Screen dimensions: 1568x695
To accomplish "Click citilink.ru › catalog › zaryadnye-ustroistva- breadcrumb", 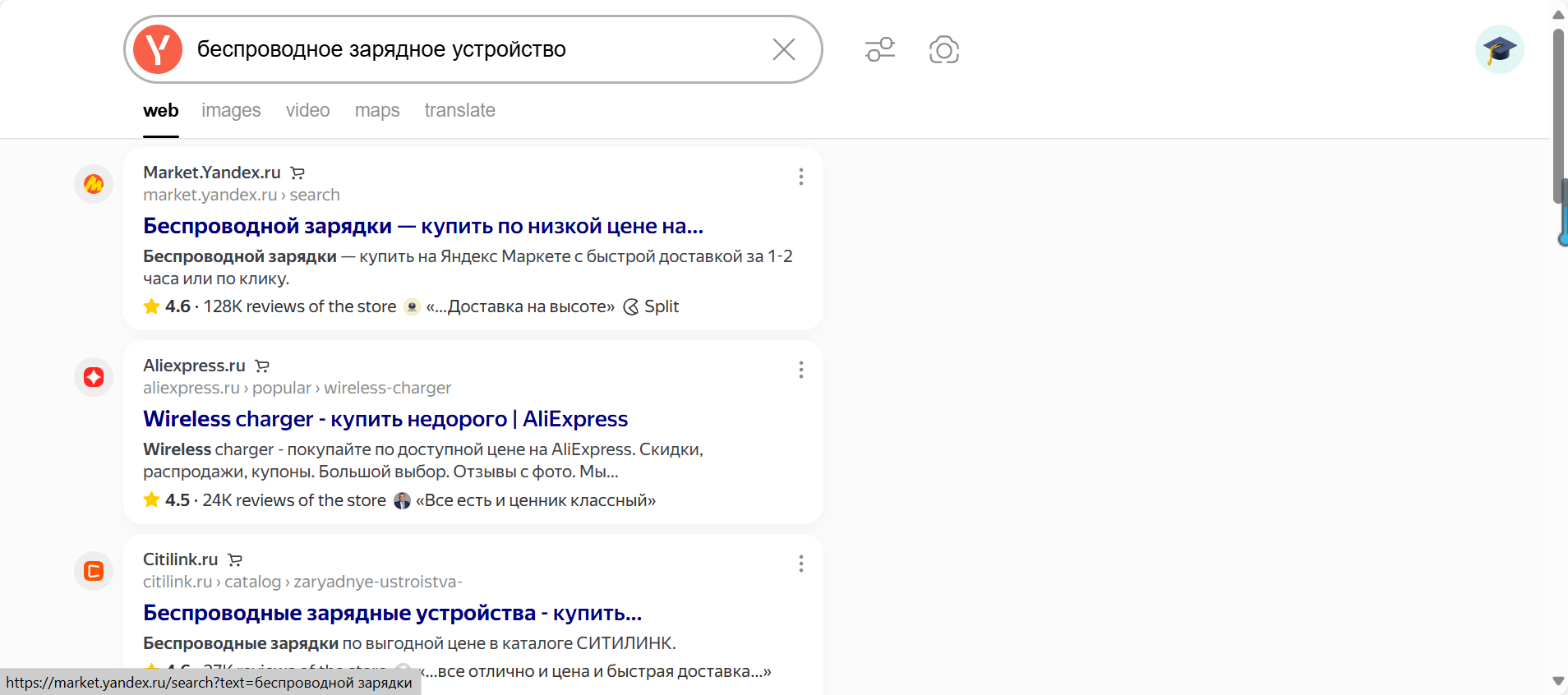I will (x=302, y=582).
